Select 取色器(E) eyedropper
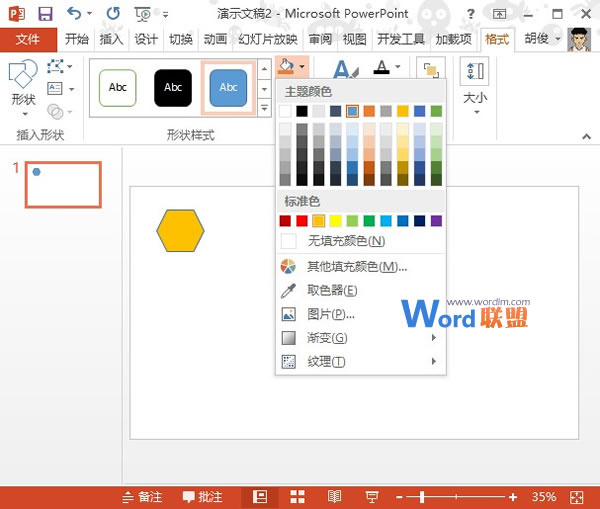Screen dimensions: 600x509 pyautogui.click(x=360, y=290)
